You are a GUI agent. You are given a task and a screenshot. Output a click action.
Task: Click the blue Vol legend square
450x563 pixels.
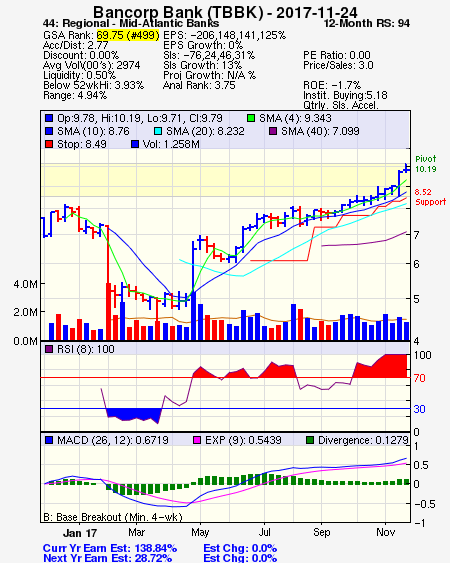coord(135,144)
